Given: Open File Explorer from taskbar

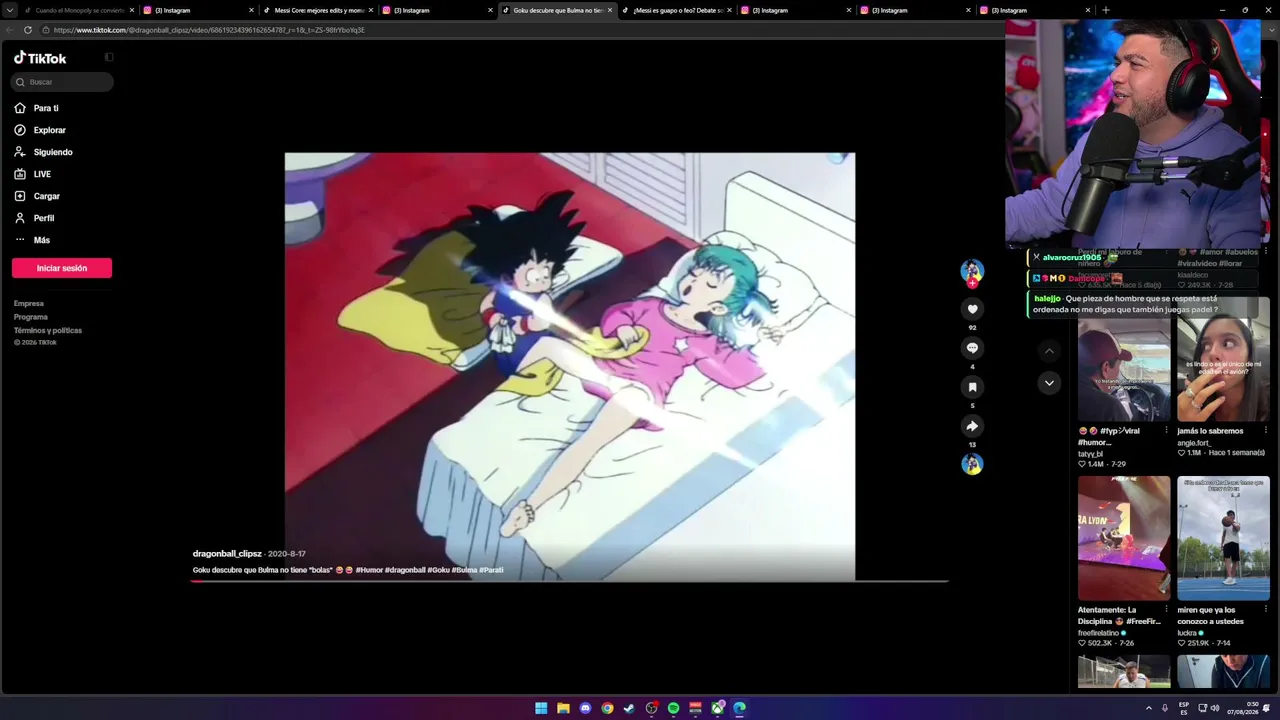Looking at the screenshot, I should click(563, 708).
